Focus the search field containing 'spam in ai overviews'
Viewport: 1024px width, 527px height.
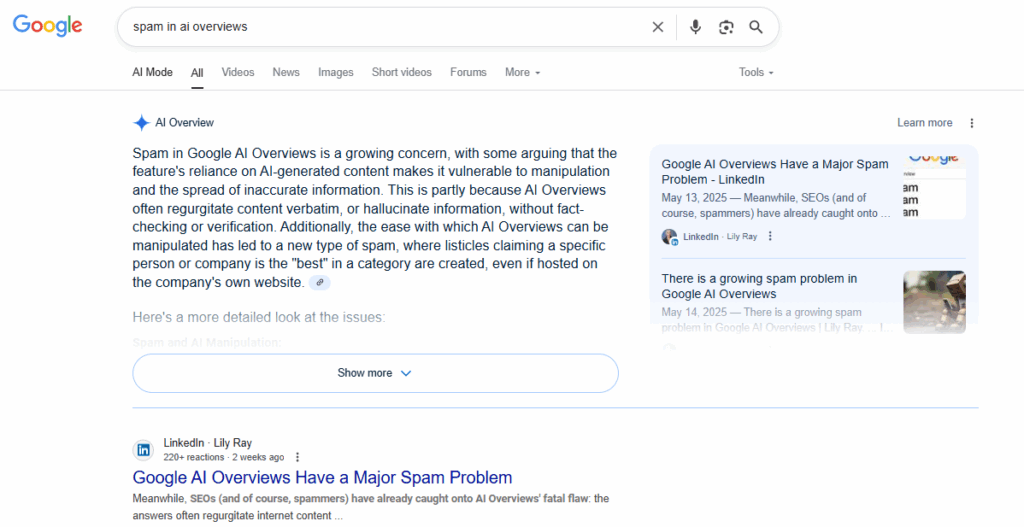385,27
